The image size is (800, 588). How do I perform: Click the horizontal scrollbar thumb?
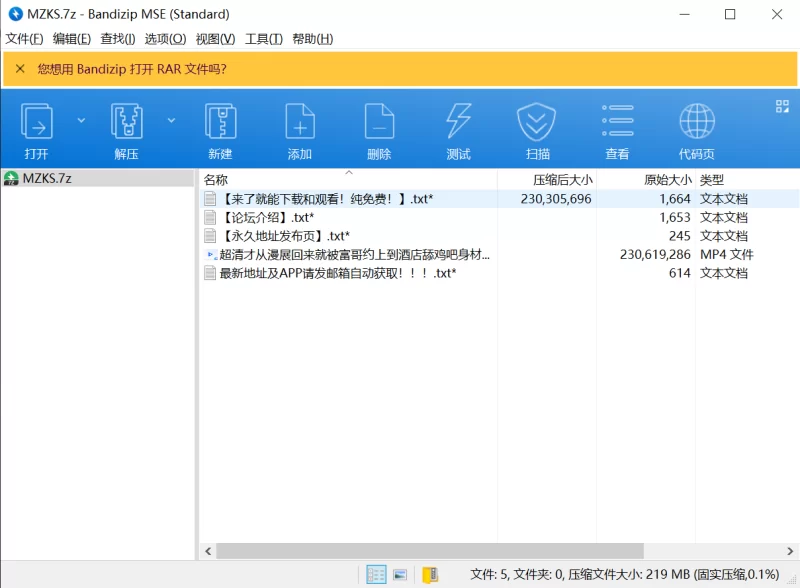[430, 551]
